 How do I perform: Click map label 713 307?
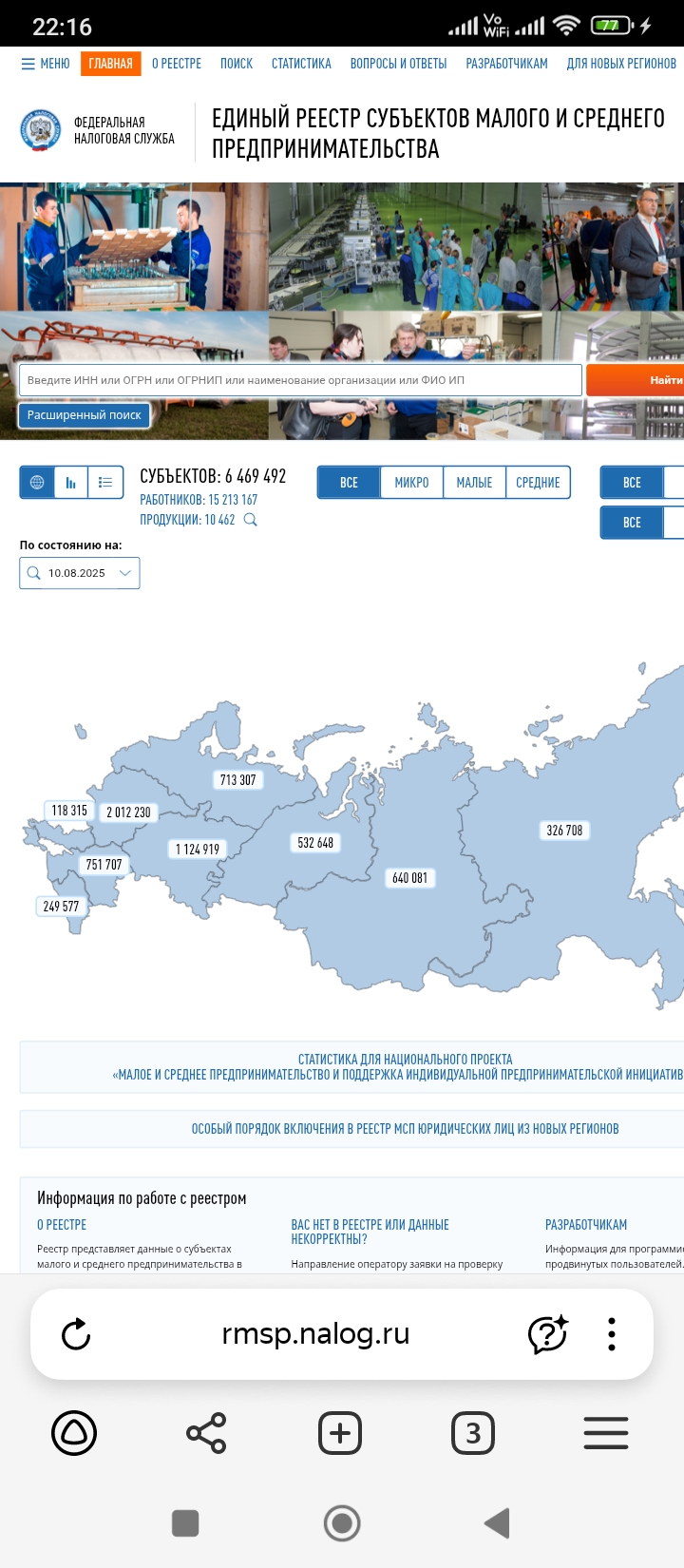pyautogui.click(x=237, y=780)
